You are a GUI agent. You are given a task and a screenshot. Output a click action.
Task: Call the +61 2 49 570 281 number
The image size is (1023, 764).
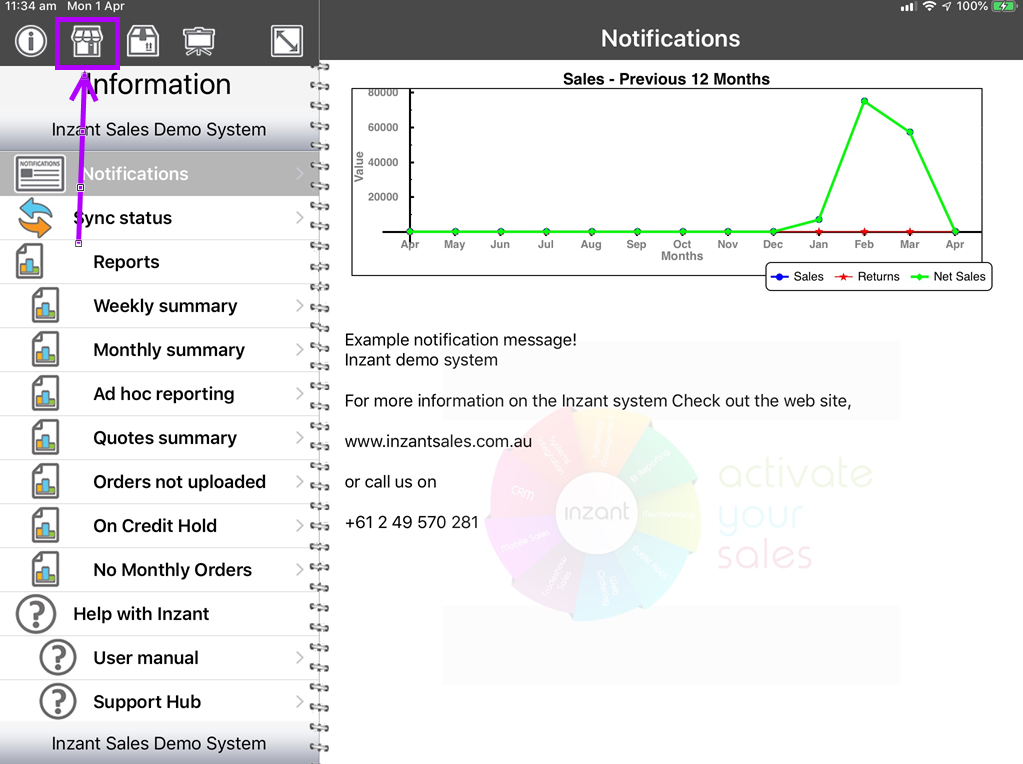tap(412, 523)
